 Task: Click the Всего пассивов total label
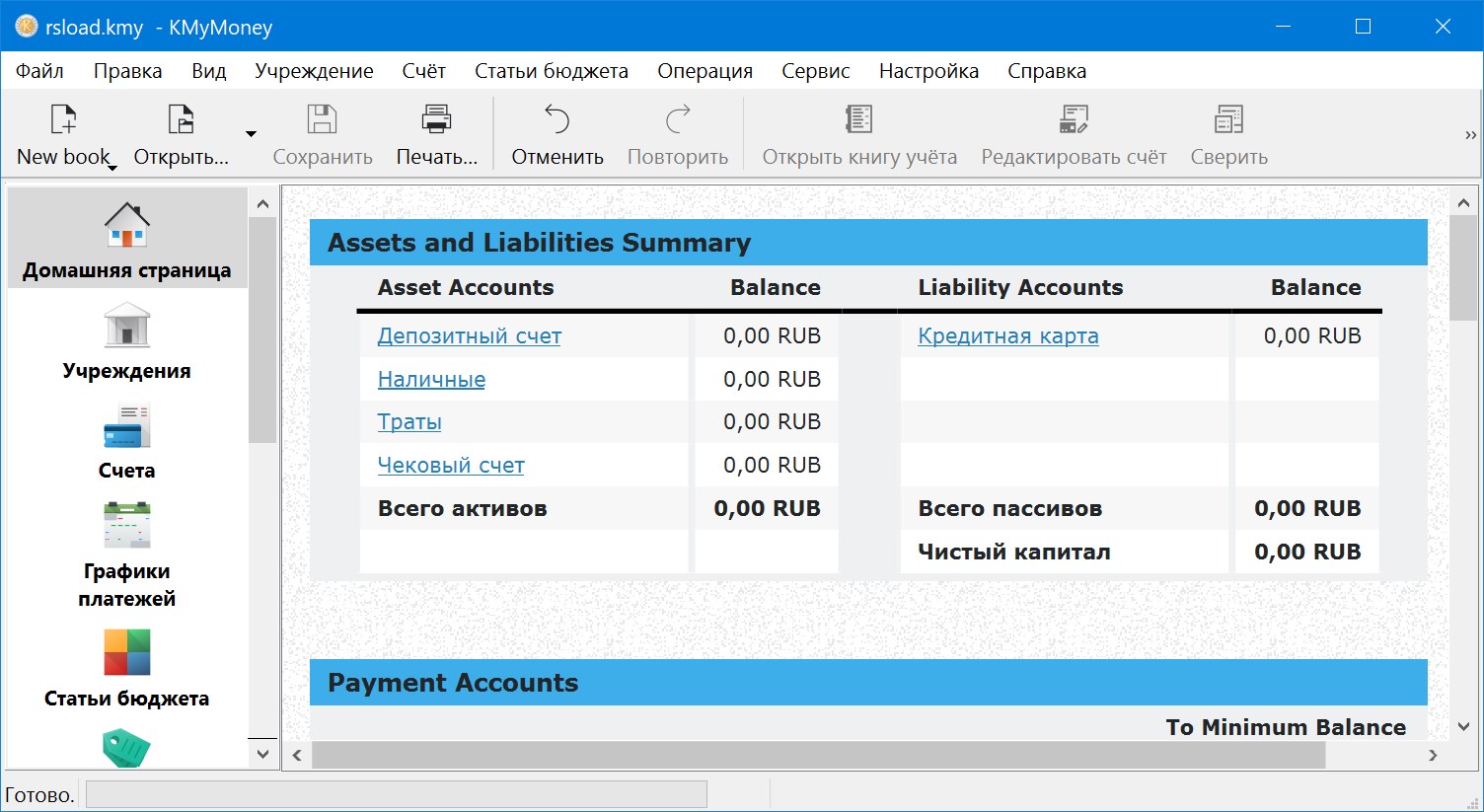(1010, 509)
